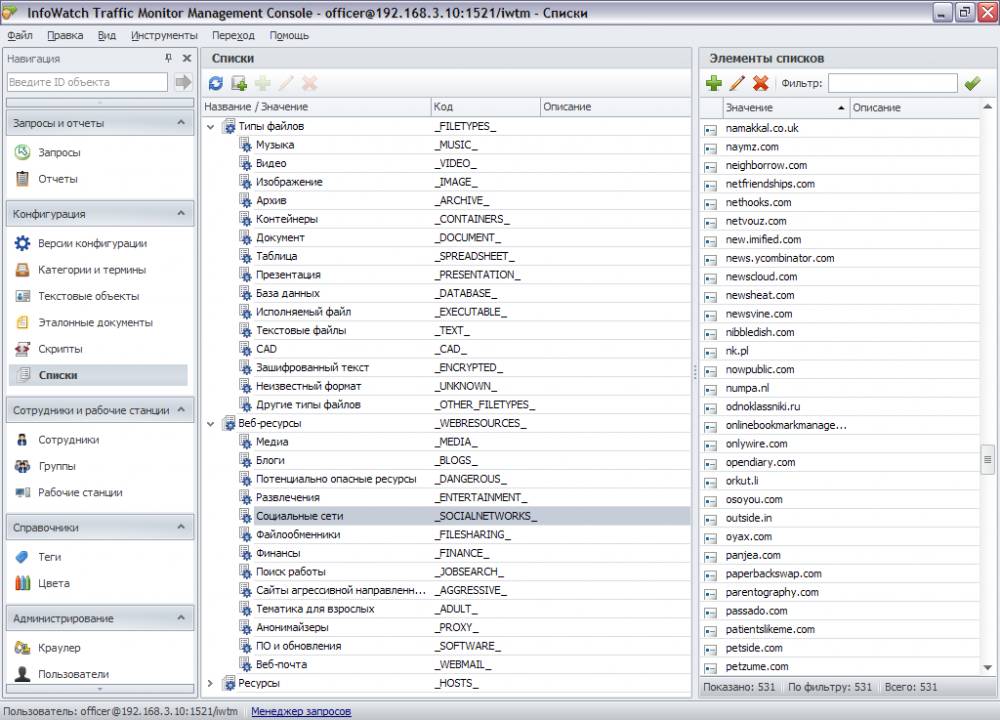Open the Переход menu

coord(233,35)
